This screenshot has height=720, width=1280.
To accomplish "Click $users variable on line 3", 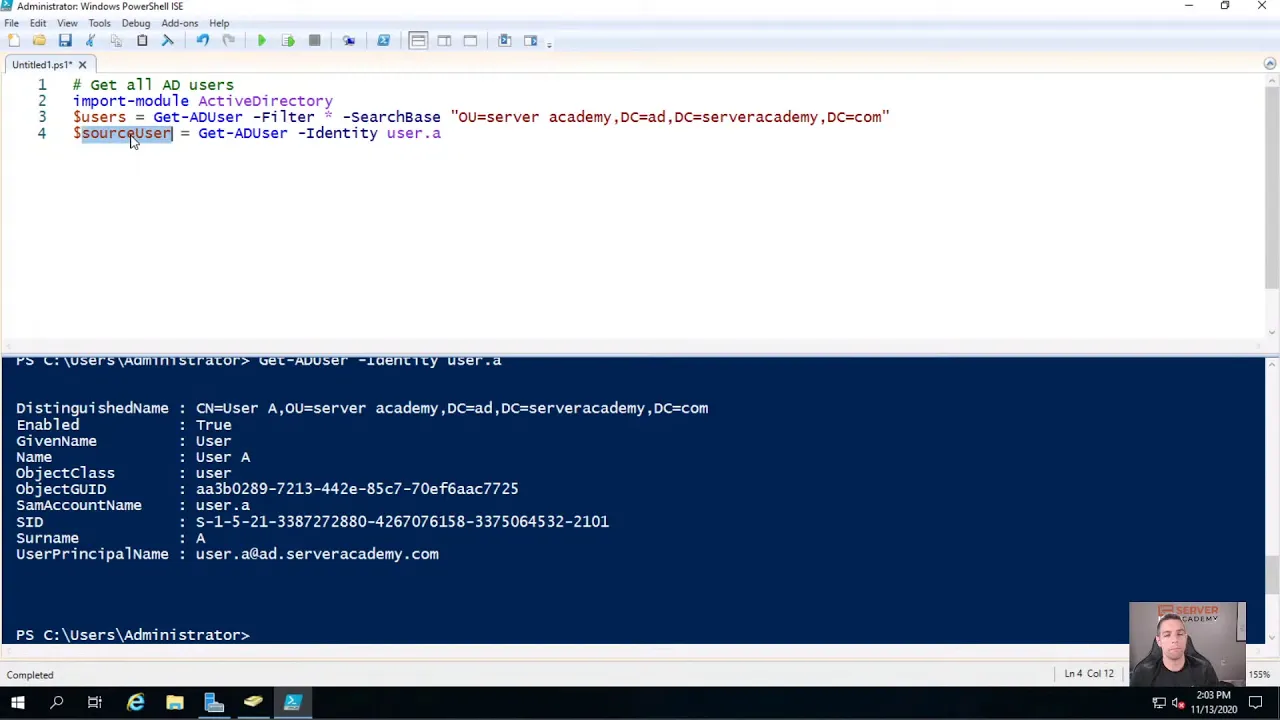I will [100, 117].
